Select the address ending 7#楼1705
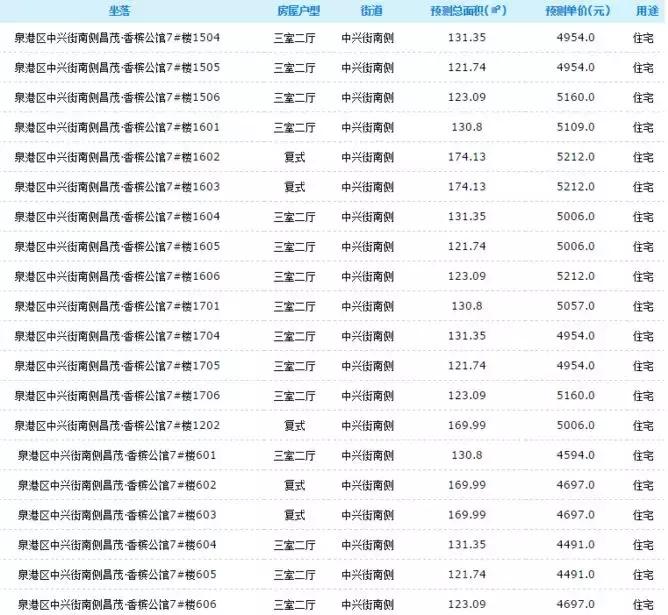The image size is (668, 615). 117,365
